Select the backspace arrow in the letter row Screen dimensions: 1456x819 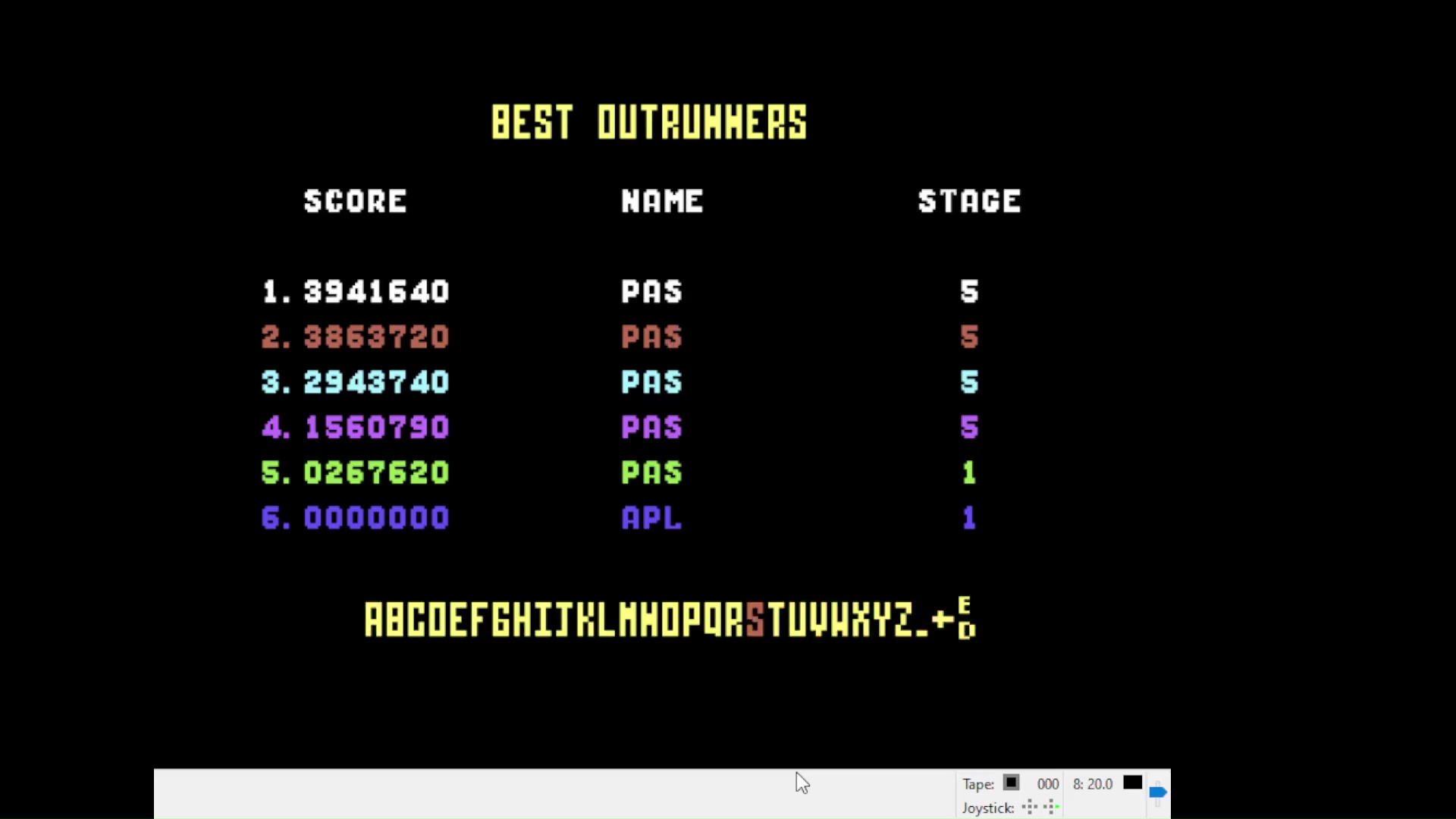(x=943, y=620)
